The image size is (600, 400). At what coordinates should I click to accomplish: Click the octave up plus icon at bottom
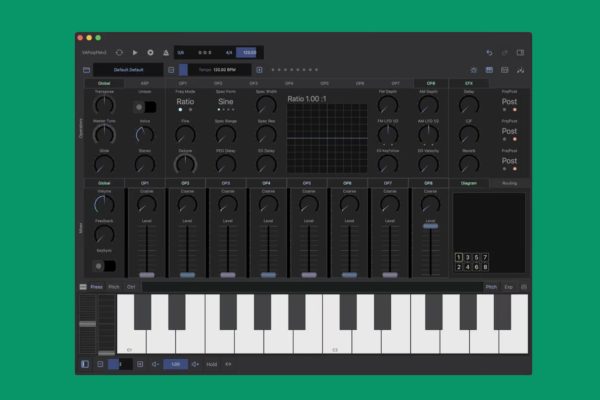(140, 364)
